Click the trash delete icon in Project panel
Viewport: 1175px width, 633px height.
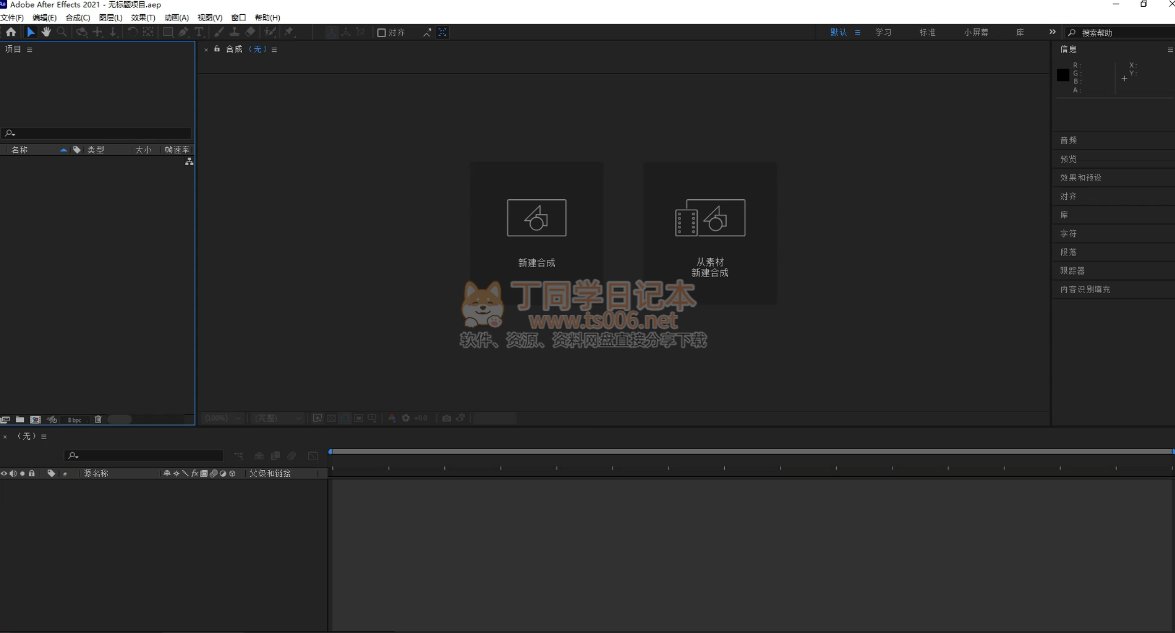point(98,420)
